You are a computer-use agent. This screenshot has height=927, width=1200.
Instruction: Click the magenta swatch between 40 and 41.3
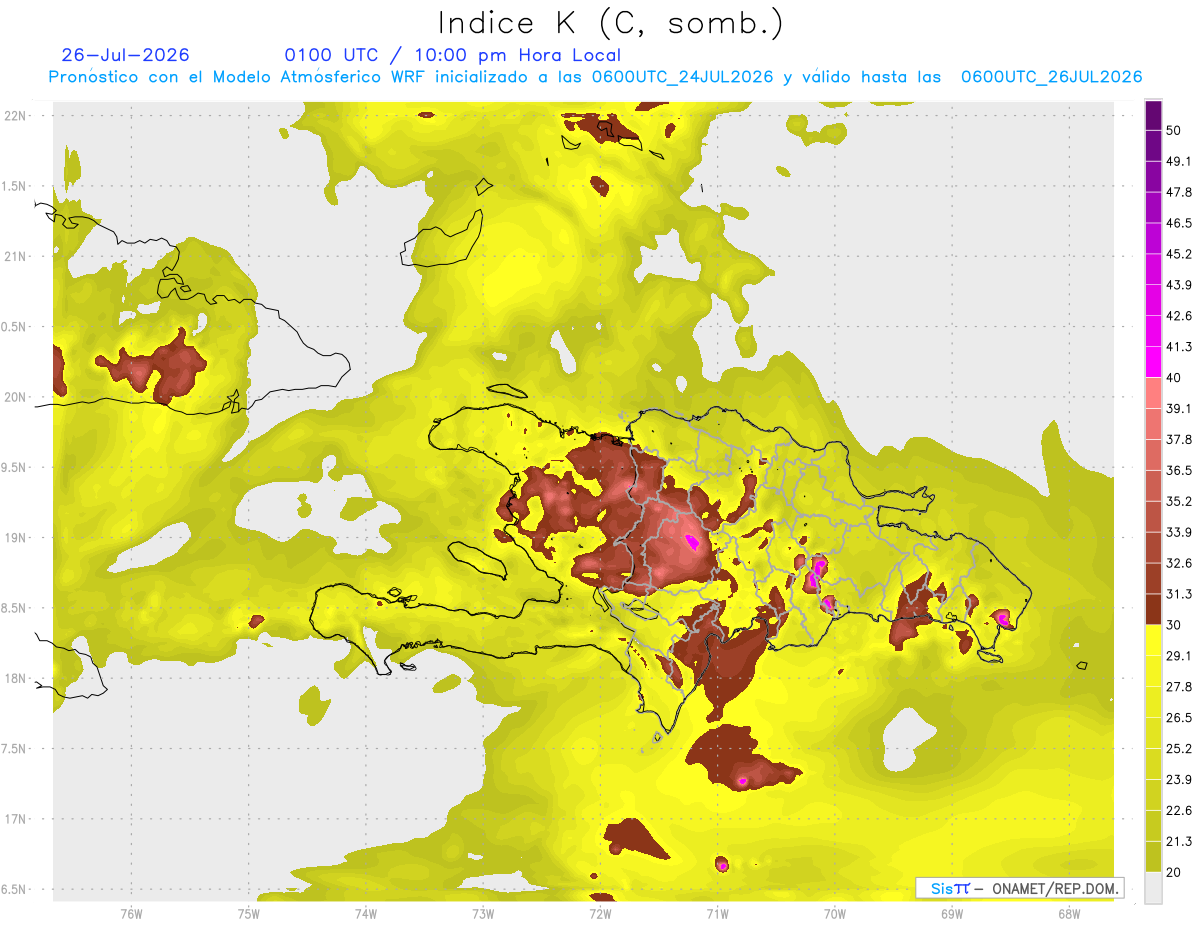pyautogui.click(x=1153, y=362)
